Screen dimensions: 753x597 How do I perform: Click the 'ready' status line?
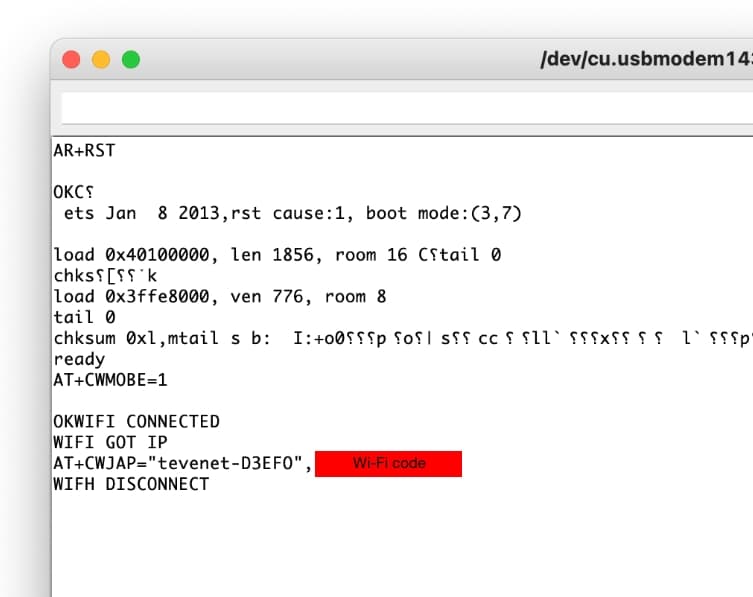click(x=79, y=359)
